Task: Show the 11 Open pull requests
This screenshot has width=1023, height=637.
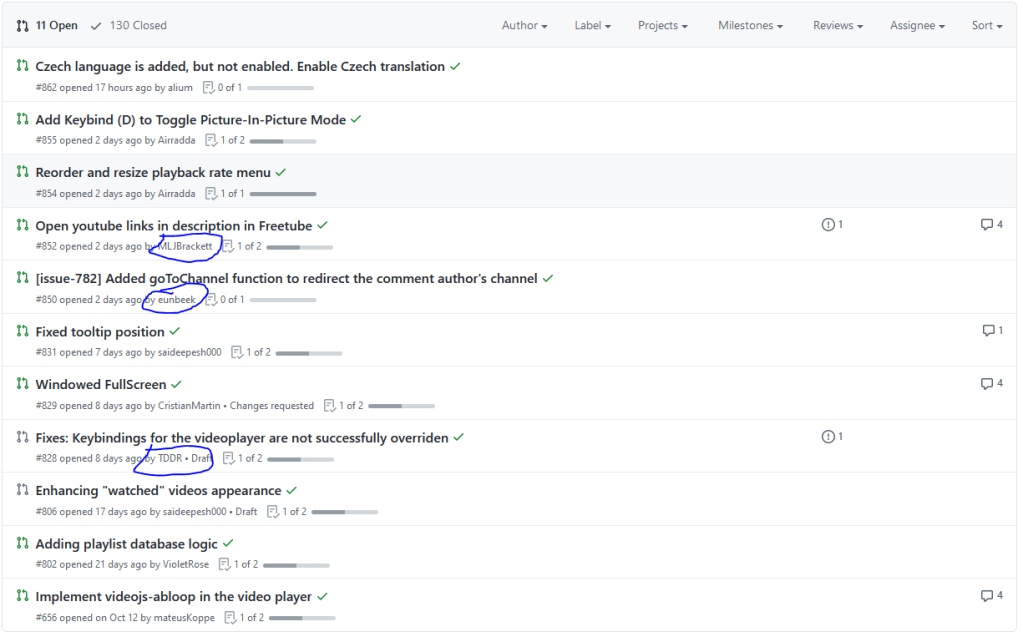Action: click(x=46, y=25)
